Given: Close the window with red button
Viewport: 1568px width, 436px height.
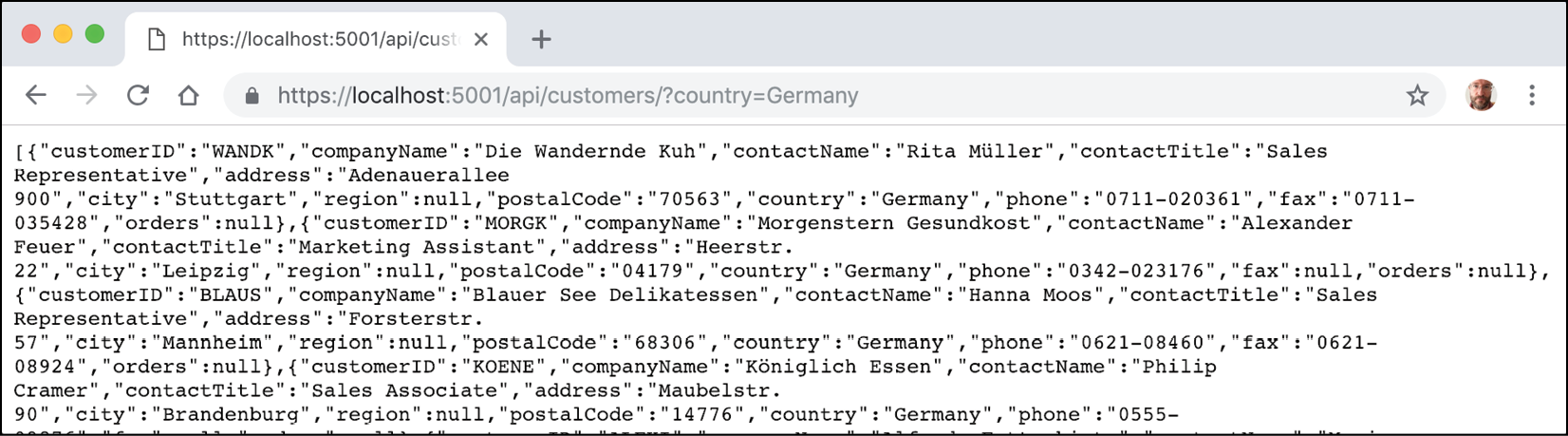Looking at the screenshot, I should pos(31,34).
